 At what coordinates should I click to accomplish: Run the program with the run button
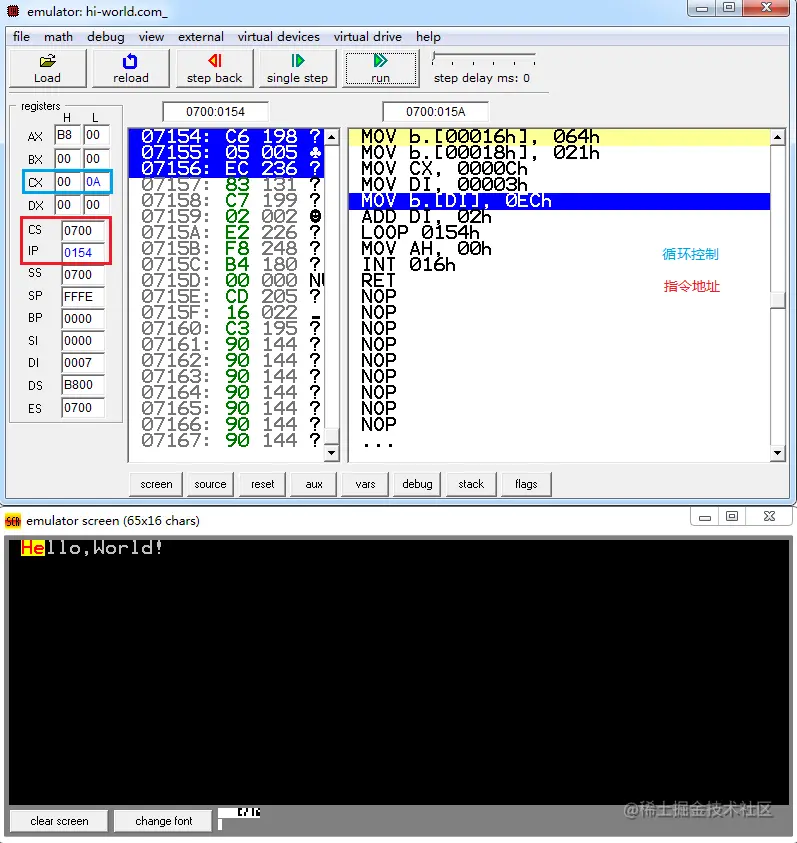click(x=380, y=68)
